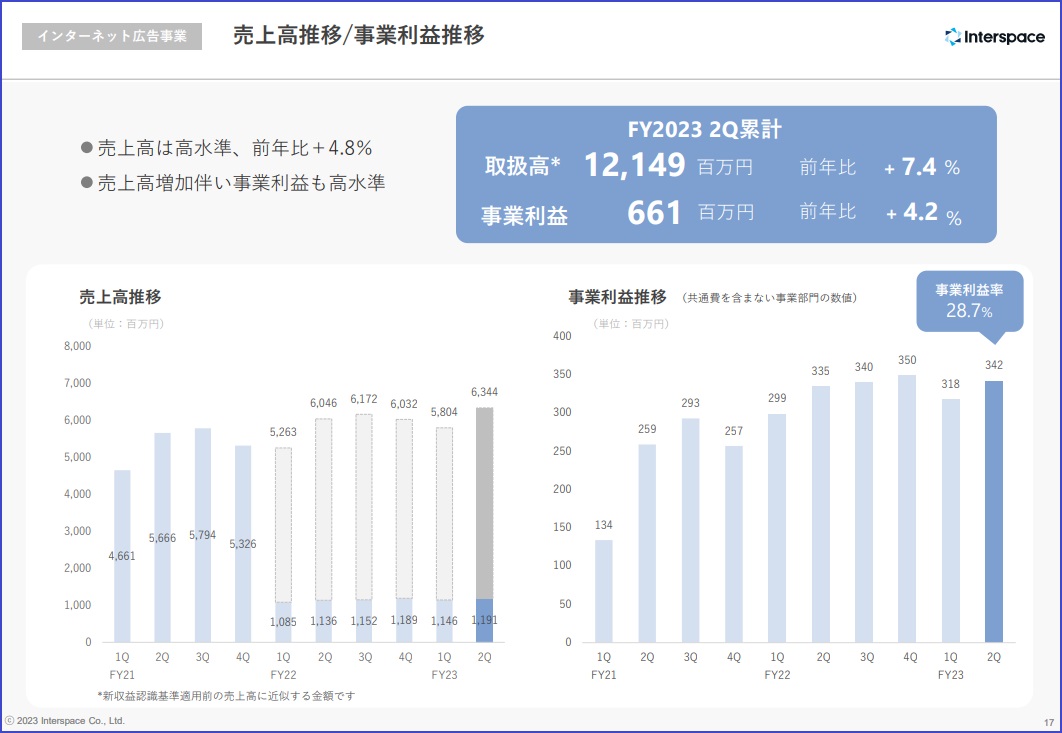The image size is (1062, 733).
Task: Click the dotted 6,172 sales bar
Action: [x=364, y=505]
